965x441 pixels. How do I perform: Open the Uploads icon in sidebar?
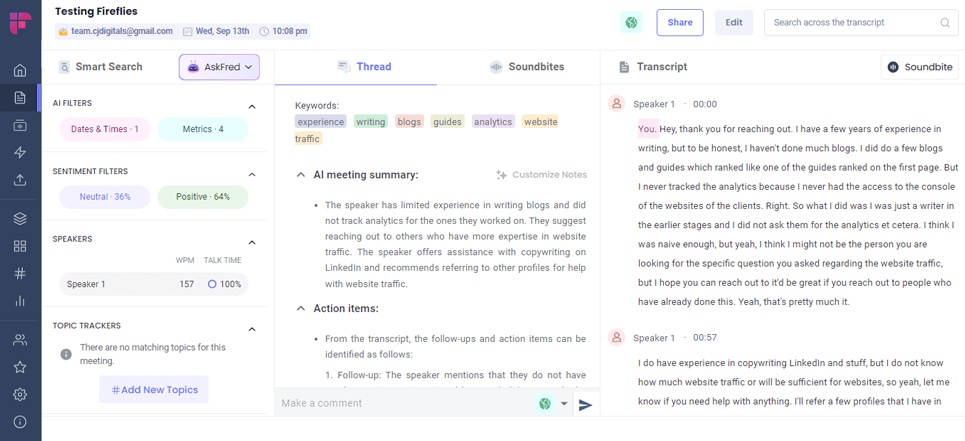pos(20,181)
